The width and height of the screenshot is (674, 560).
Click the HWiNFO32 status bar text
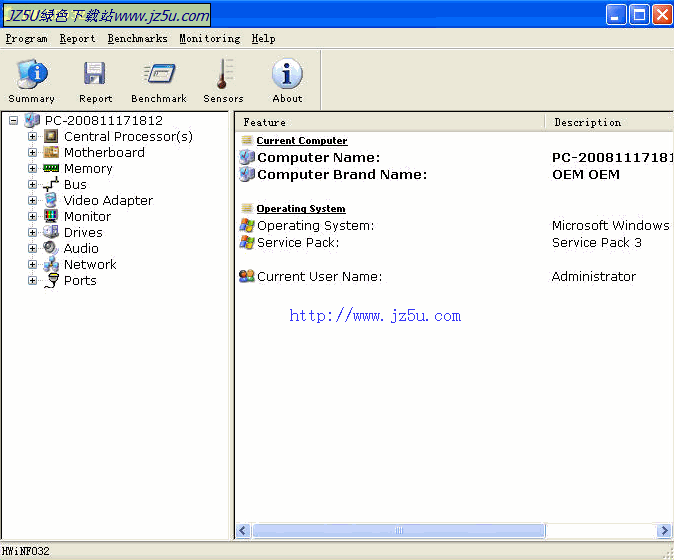pyautogui.click(x=25, y=551)
